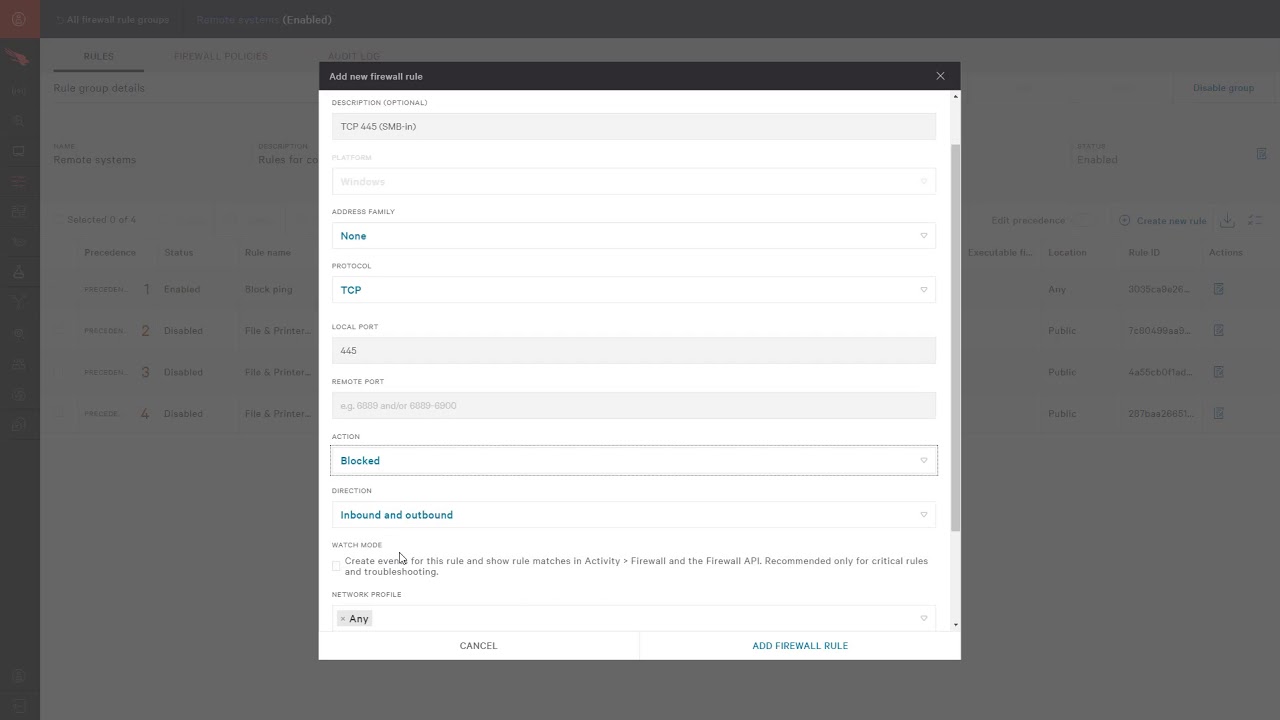Click Add Firewall Rule button
The width and height of the screenshot is (1280, 720).
click(x=800, y=646)
